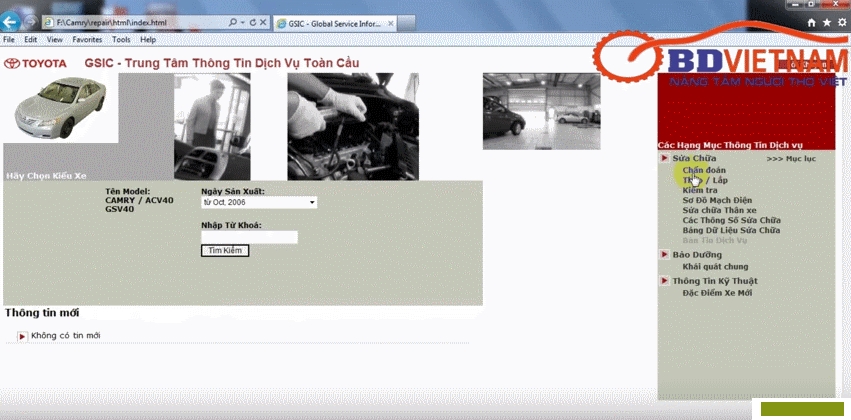Click the GSIC Trung Tâm Thông Tin title

221,63
